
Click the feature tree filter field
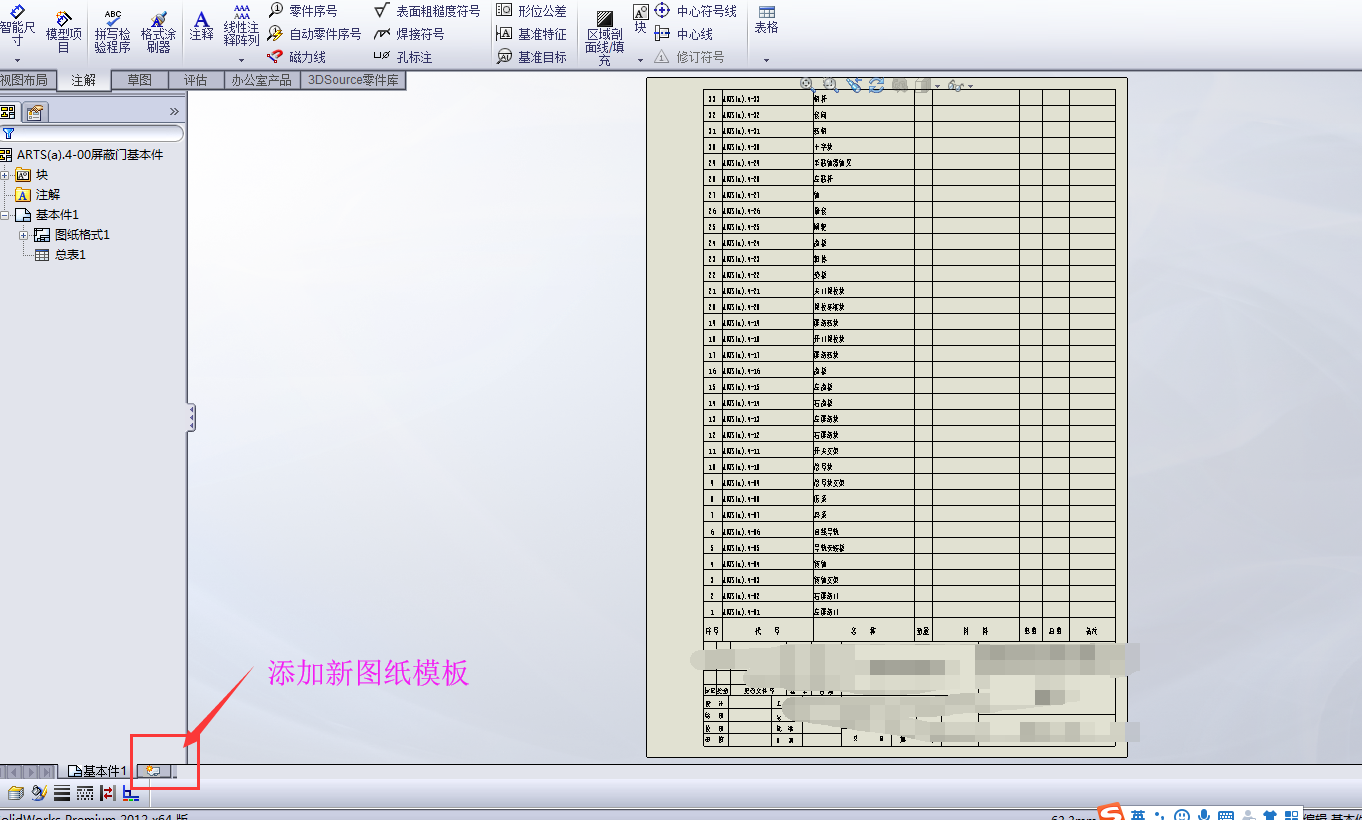coord(92,133)
